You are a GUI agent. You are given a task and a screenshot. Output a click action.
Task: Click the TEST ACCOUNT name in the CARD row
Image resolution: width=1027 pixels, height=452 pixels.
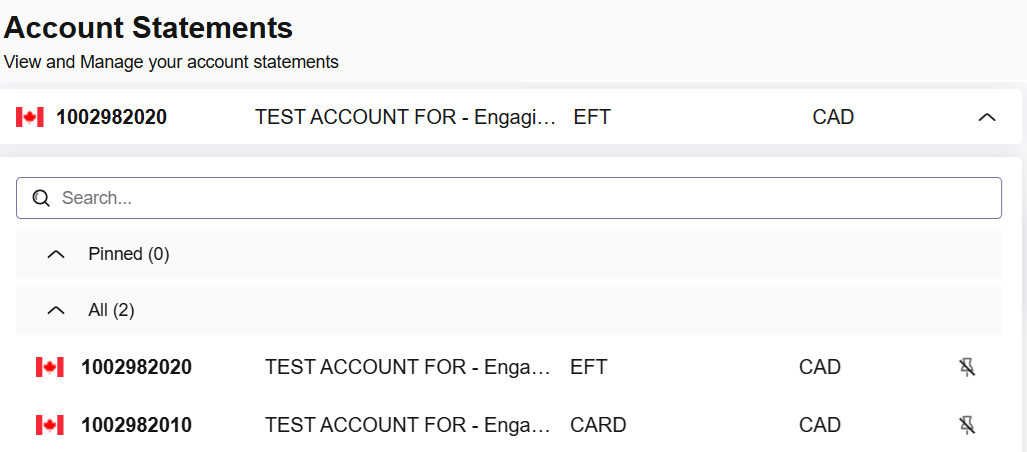pyautogui.click(x=408, y=425)
